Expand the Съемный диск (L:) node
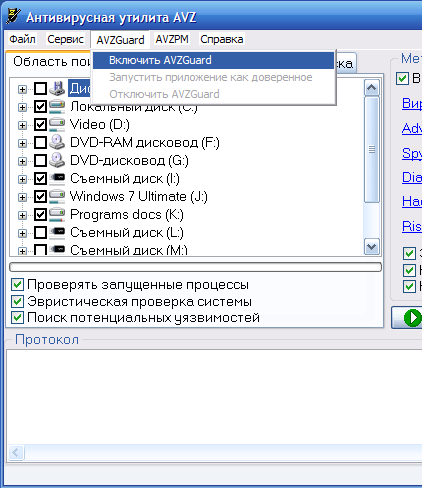 22,233
